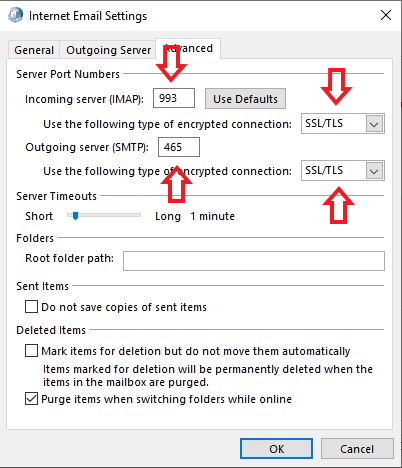Select the Advanced tab
The width and height of the screenshot is (402, 468).
pyautogui.click(x=188, y=49)
